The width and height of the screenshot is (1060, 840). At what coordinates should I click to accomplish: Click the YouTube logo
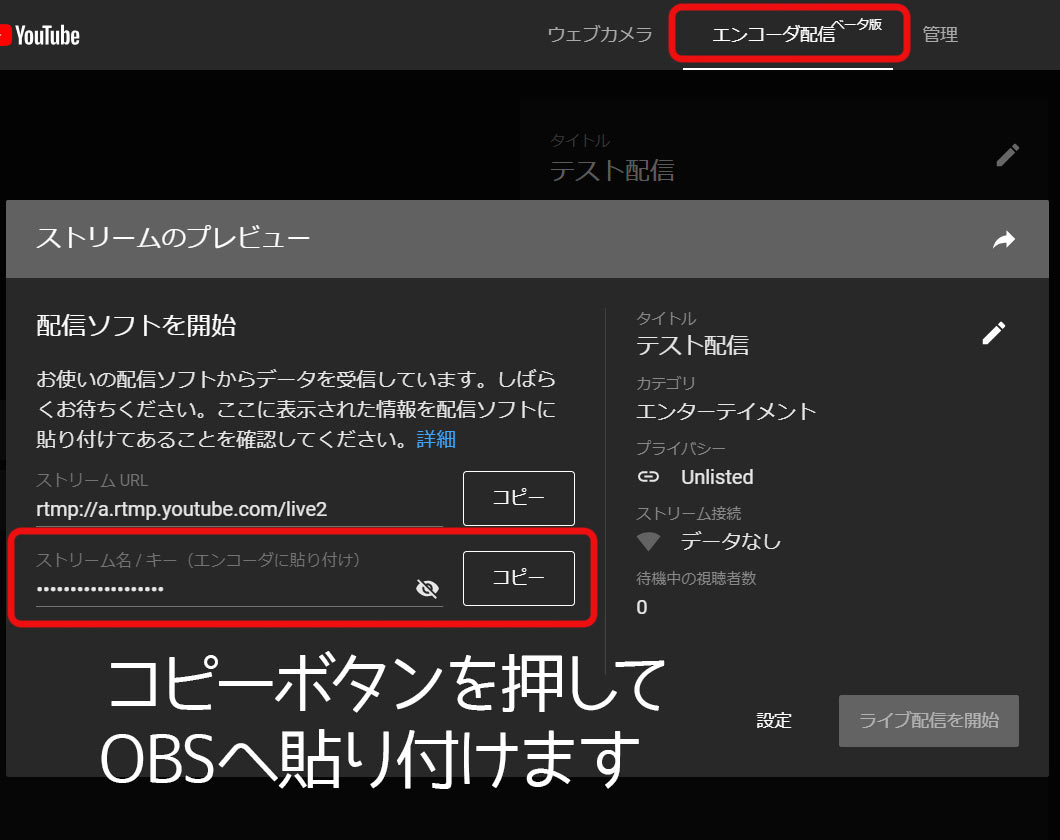tap(40, 35)
